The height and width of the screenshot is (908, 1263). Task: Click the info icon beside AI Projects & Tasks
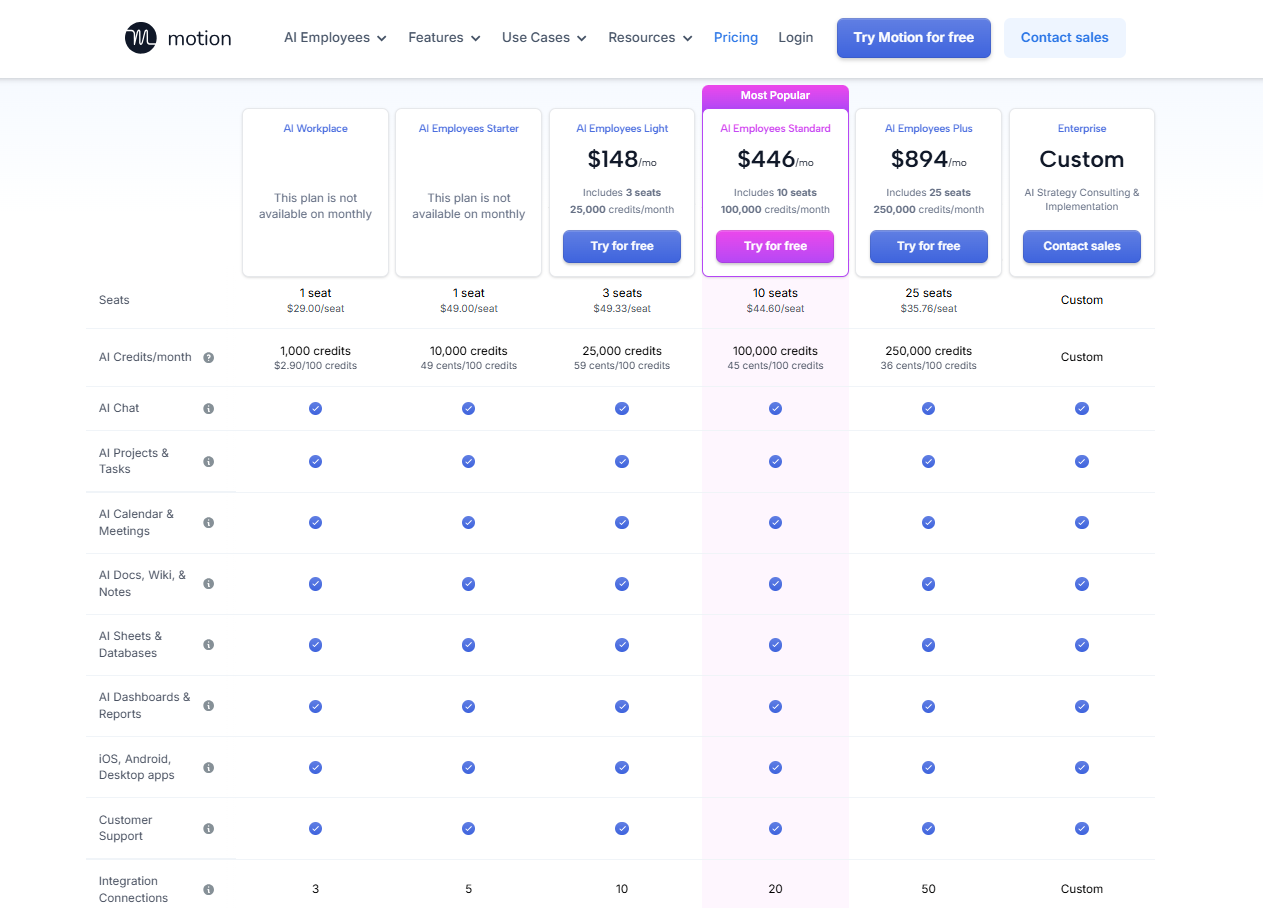(209, 461)
